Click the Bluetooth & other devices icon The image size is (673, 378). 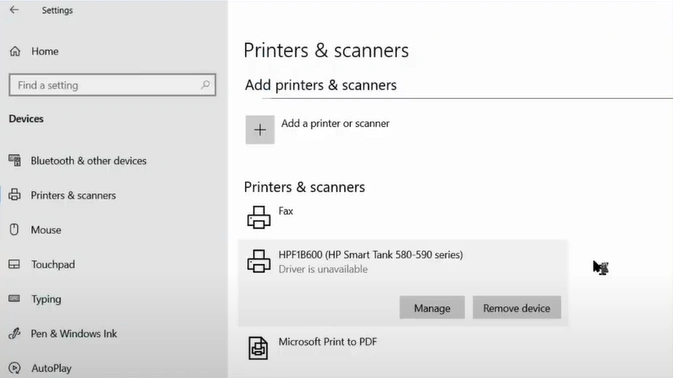coord(15,160)
